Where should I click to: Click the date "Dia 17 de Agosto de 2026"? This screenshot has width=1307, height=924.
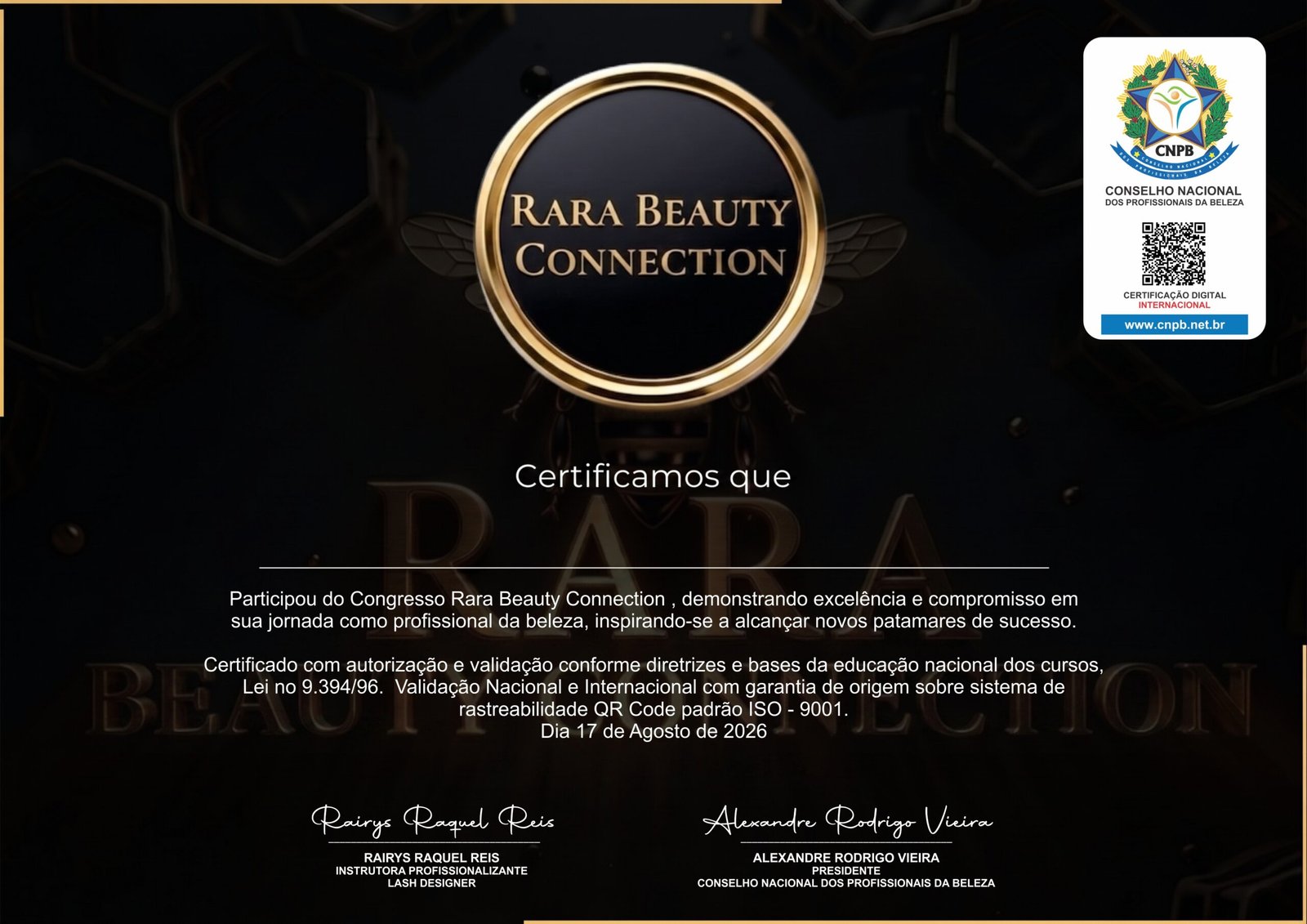click(x=653, y=731)
